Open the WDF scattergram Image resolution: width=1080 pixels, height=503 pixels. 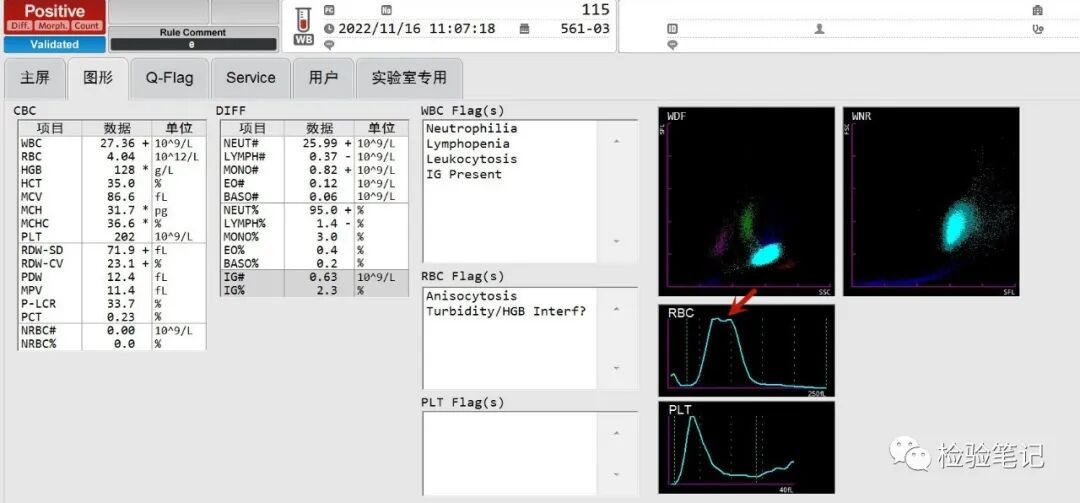(746, 201)
